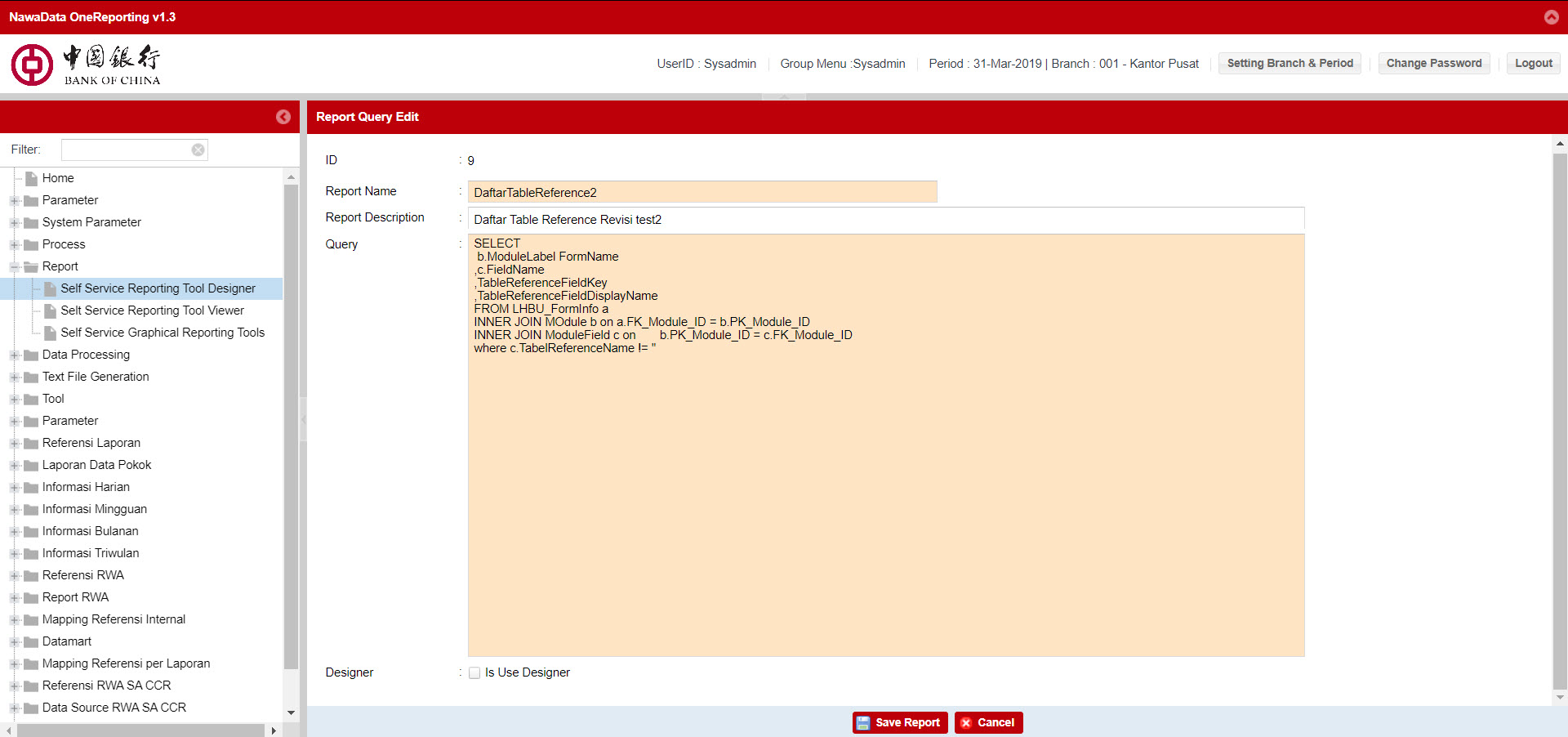Click the Datamart folder icon
The image size is (1568, 737).
tap(32, 641)
